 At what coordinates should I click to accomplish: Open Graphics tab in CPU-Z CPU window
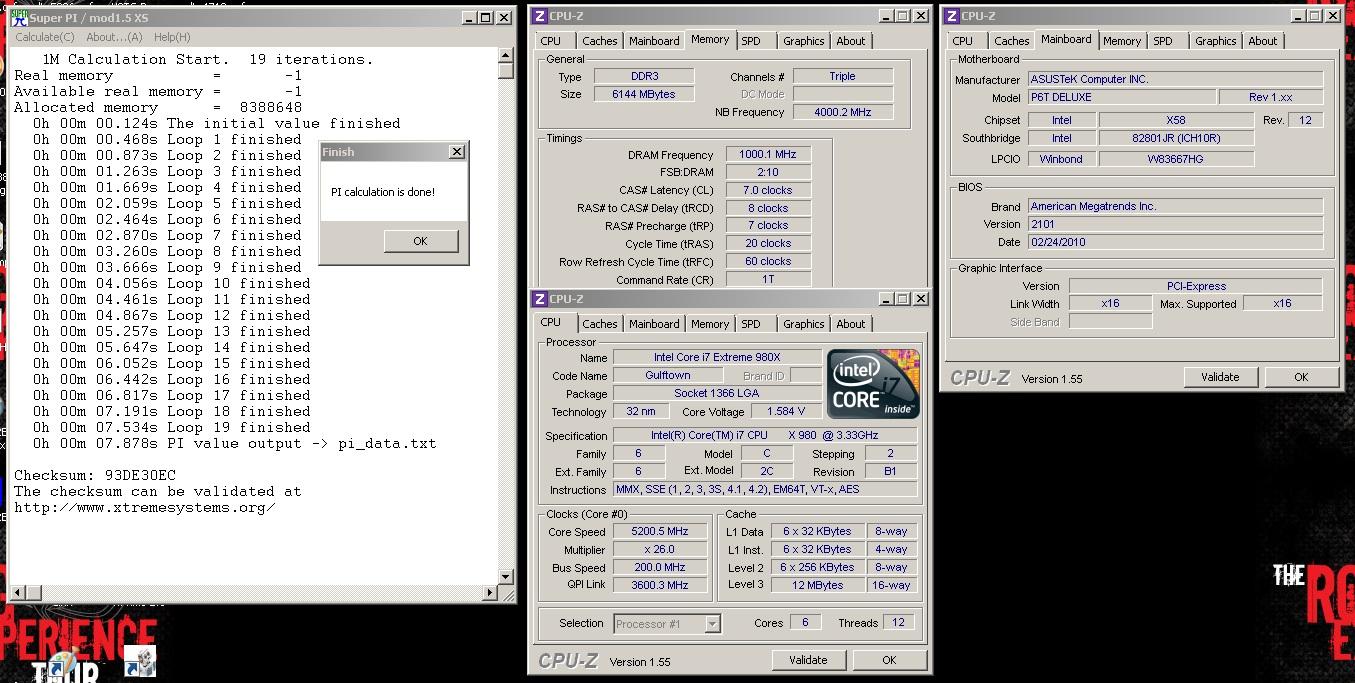tap(804, 324)
